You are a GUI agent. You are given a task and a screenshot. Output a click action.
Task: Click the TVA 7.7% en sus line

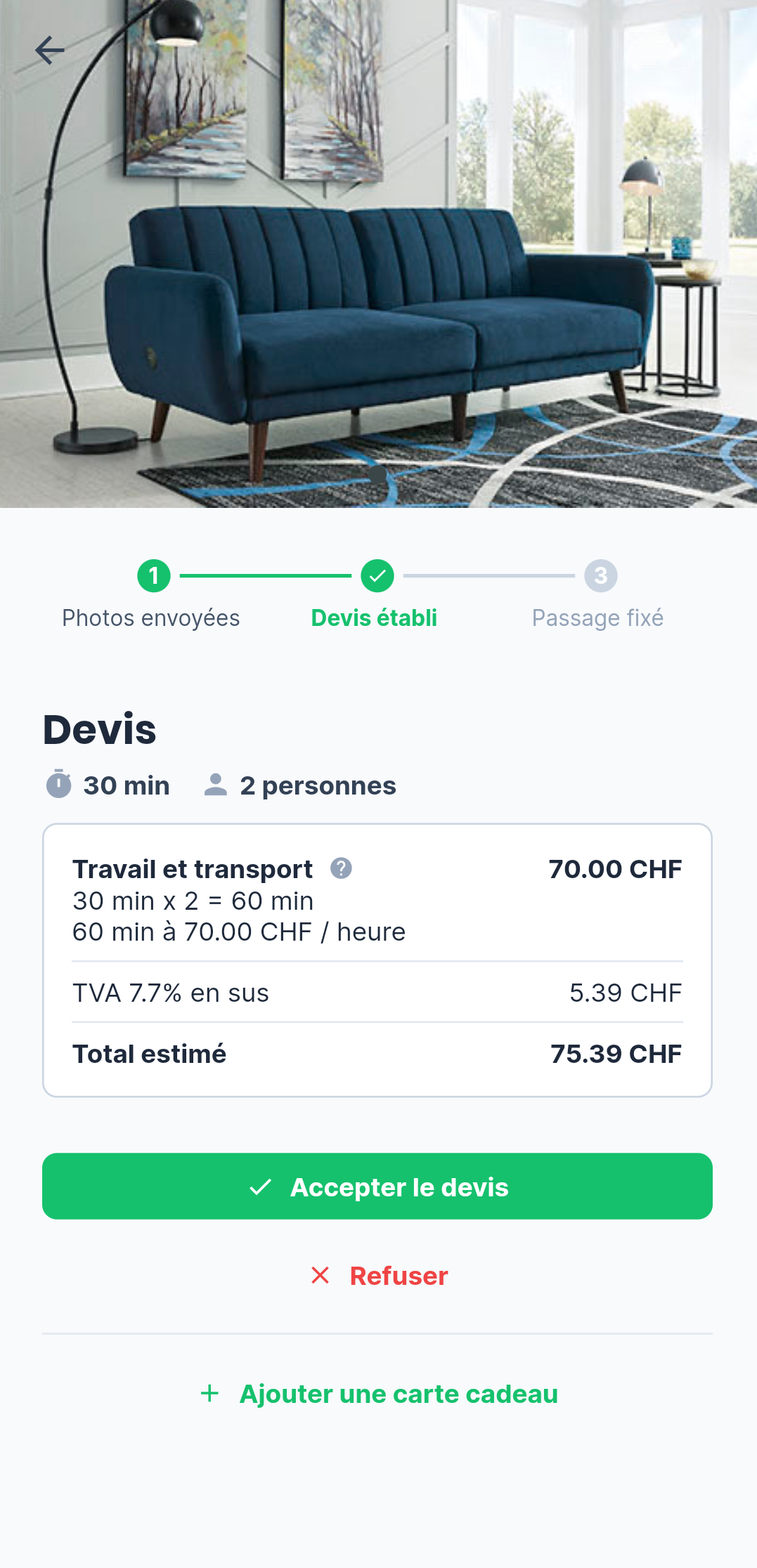tap(377, 993)
